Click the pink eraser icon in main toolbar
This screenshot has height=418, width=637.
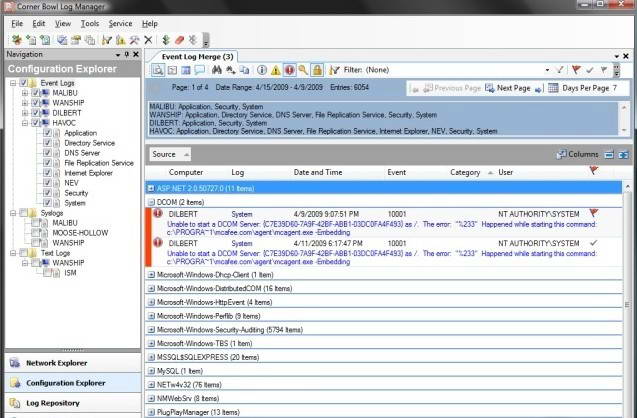(179, 40)
